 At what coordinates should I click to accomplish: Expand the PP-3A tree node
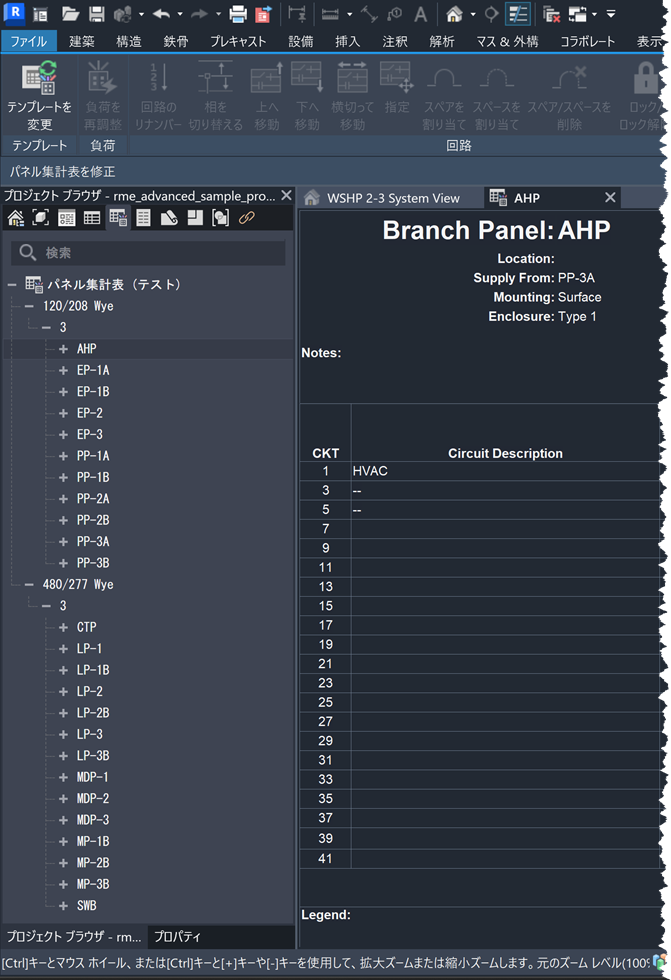click(63, 542)
